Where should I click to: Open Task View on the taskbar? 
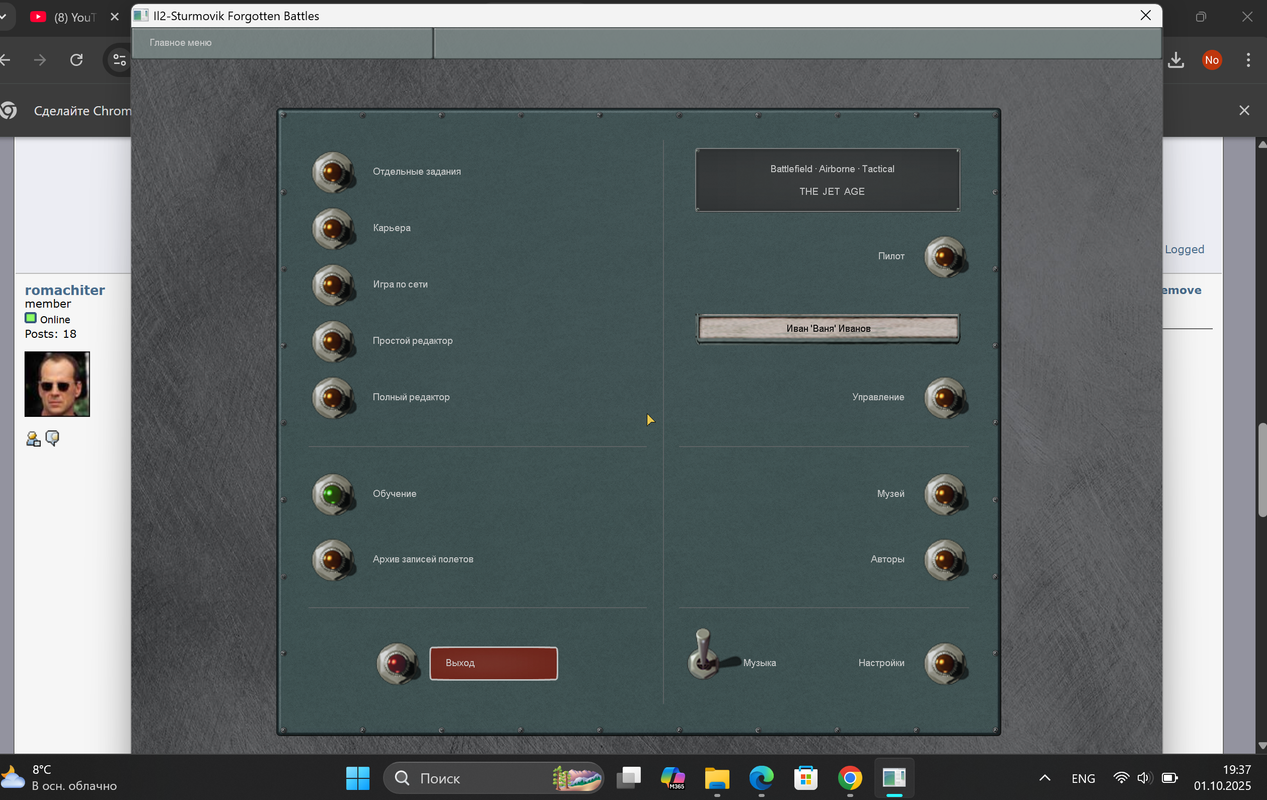tap(629, 777)
